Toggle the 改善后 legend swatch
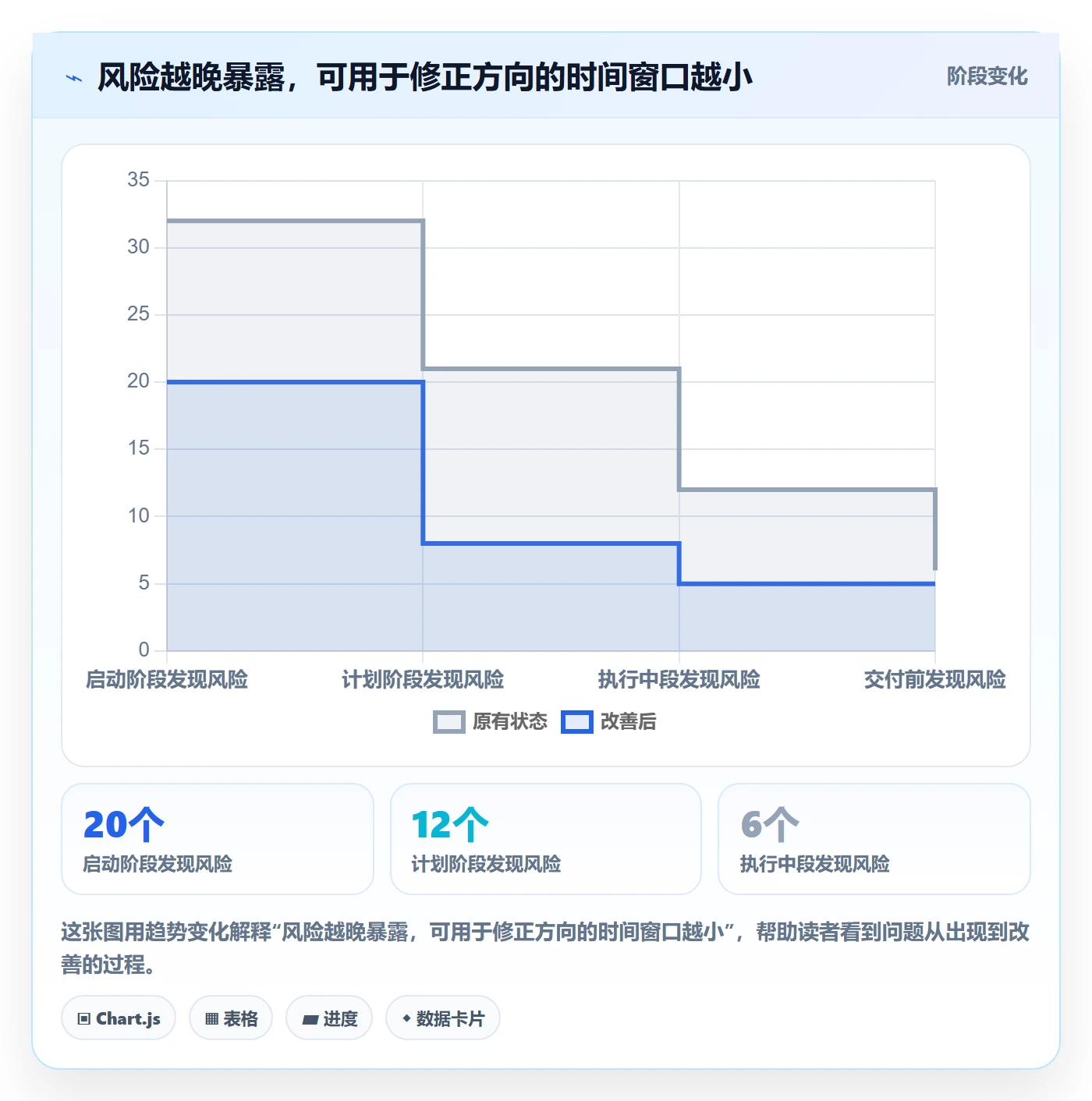Screen dimensions: 1092x1101 (x=576, y=722)
